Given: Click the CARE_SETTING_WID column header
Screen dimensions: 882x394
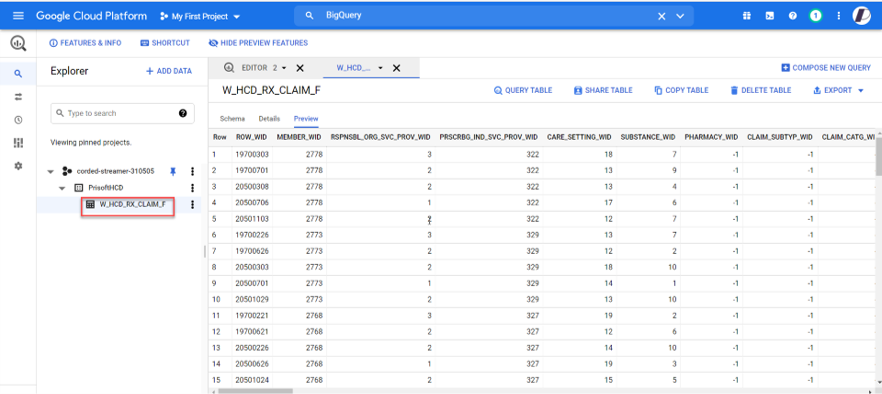Looking at the screenshot, I should tap(579, 137).
